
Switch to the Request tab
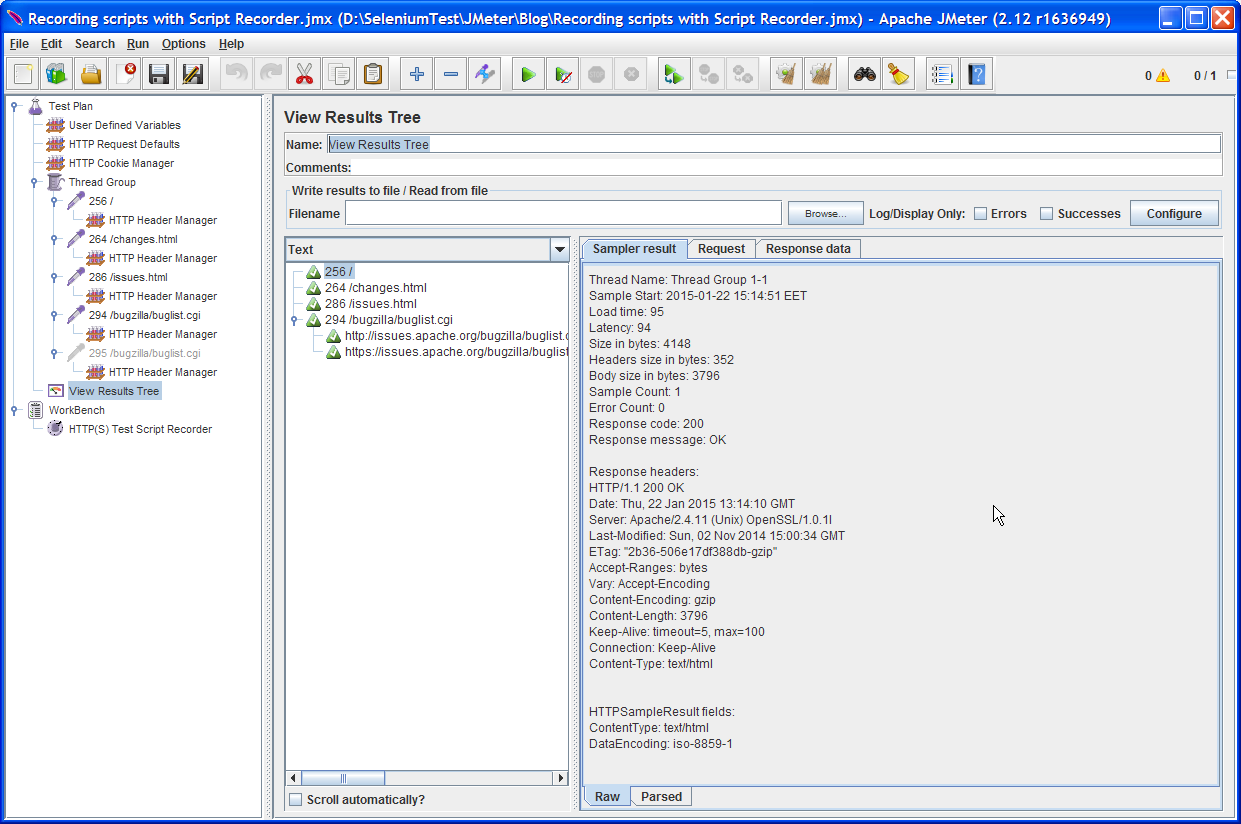tap(721, 249)
